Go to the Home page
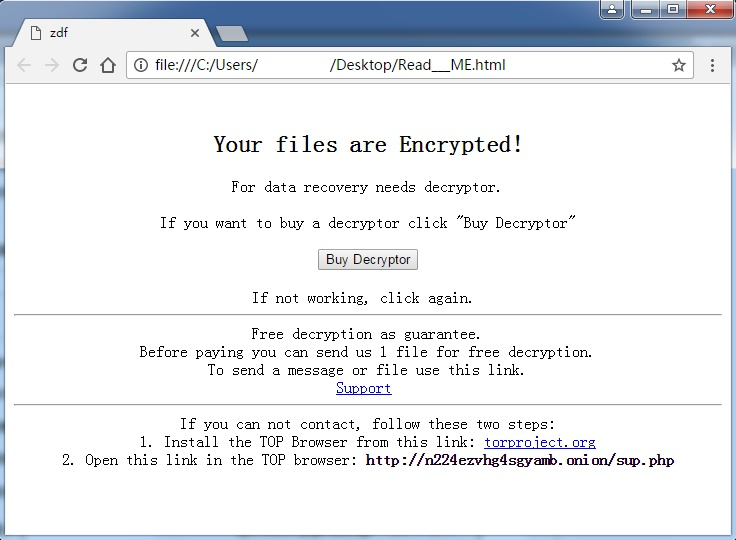 click(108, 65)
